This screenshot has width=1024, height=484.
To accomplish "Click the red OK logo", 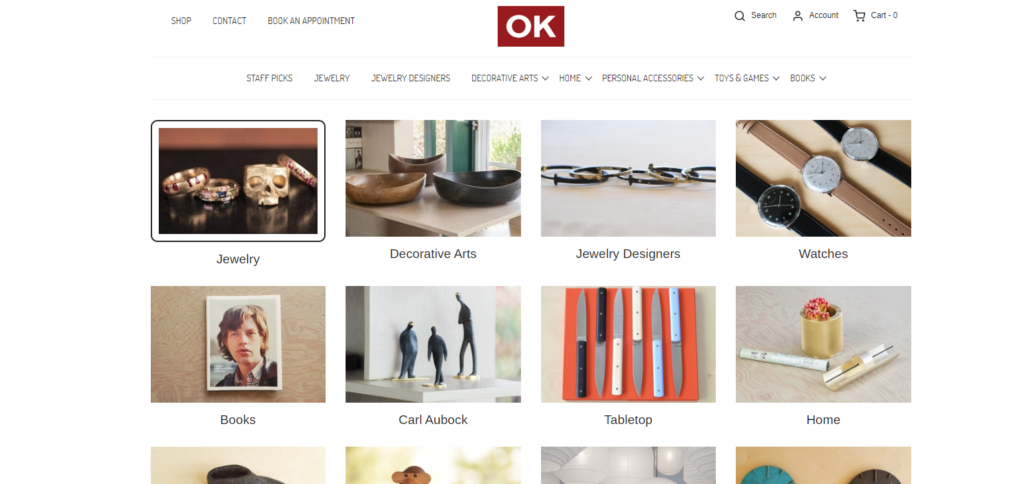I will click(x=531, y=26).
